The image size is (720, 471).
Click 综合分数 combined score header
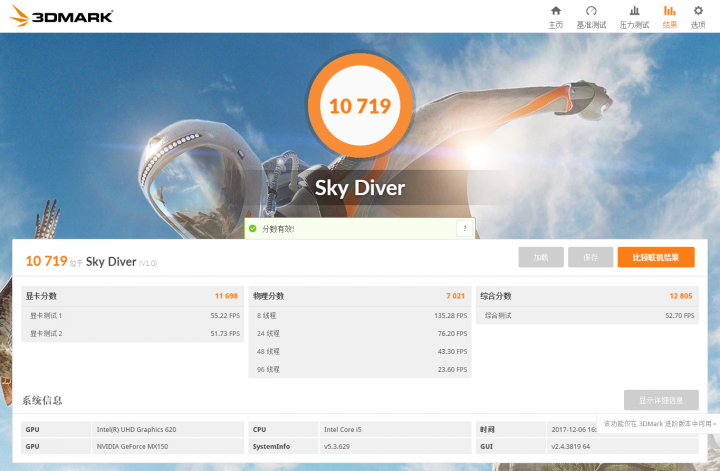tap(495, 296)
